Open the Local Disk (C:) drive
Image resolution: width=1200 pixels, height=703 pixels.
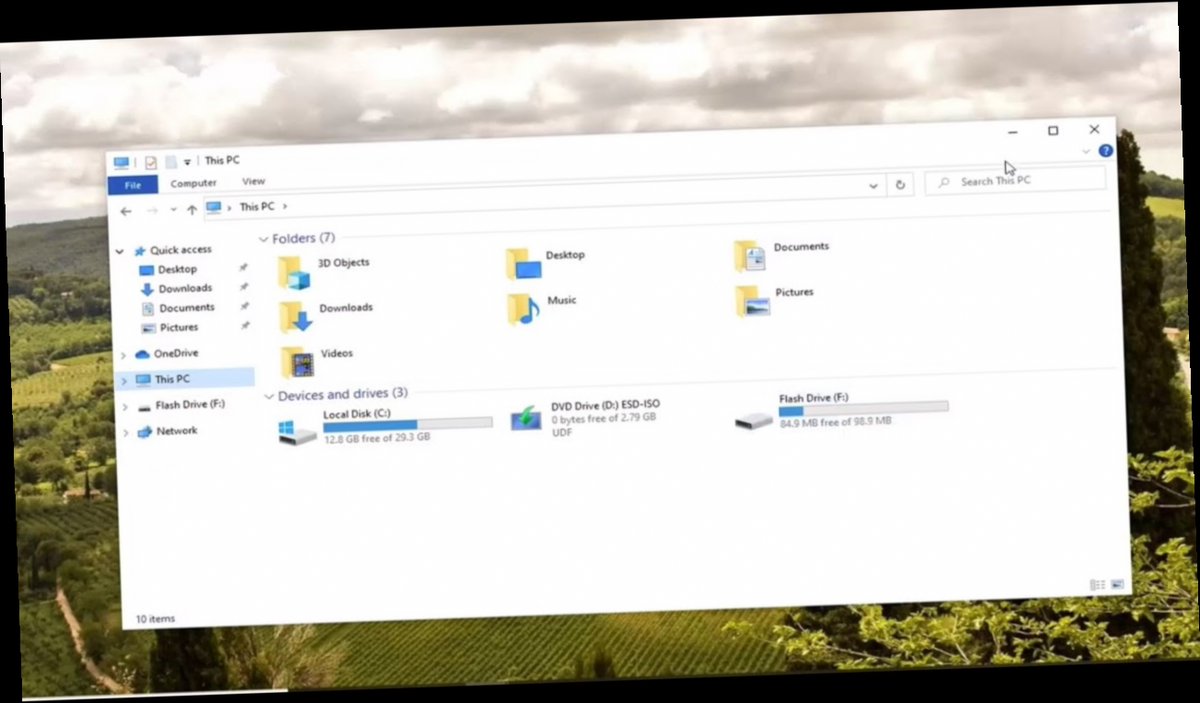pos(357,413)
